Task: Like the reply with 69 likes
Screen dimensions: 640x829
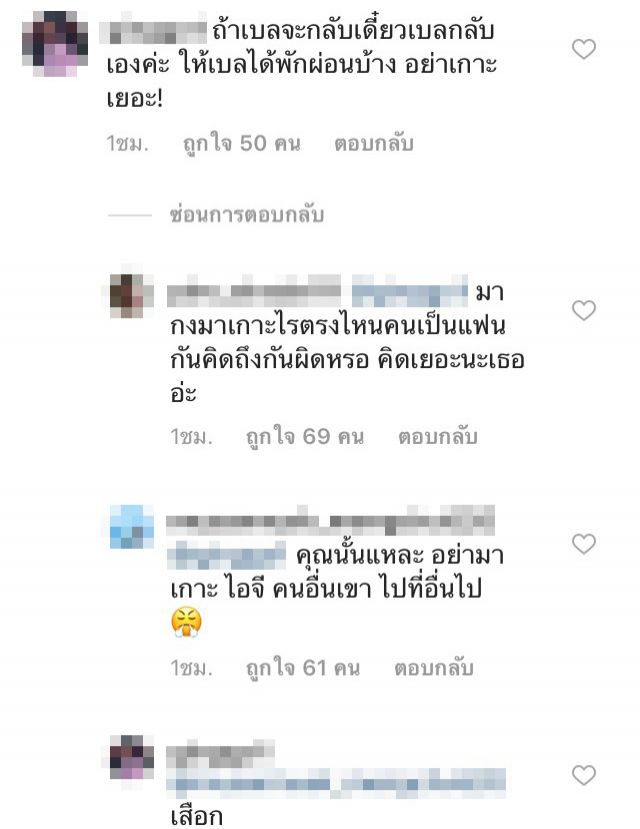Action: click(x=583, y=310)
